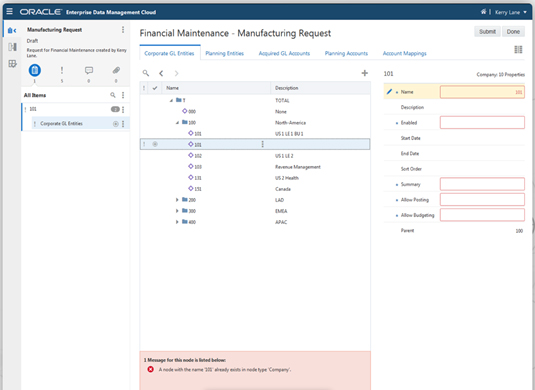The width and height of the screenshot is (535, 390).
Task: Select node 103 Revenue Management
Action: (x=255, y=167)
